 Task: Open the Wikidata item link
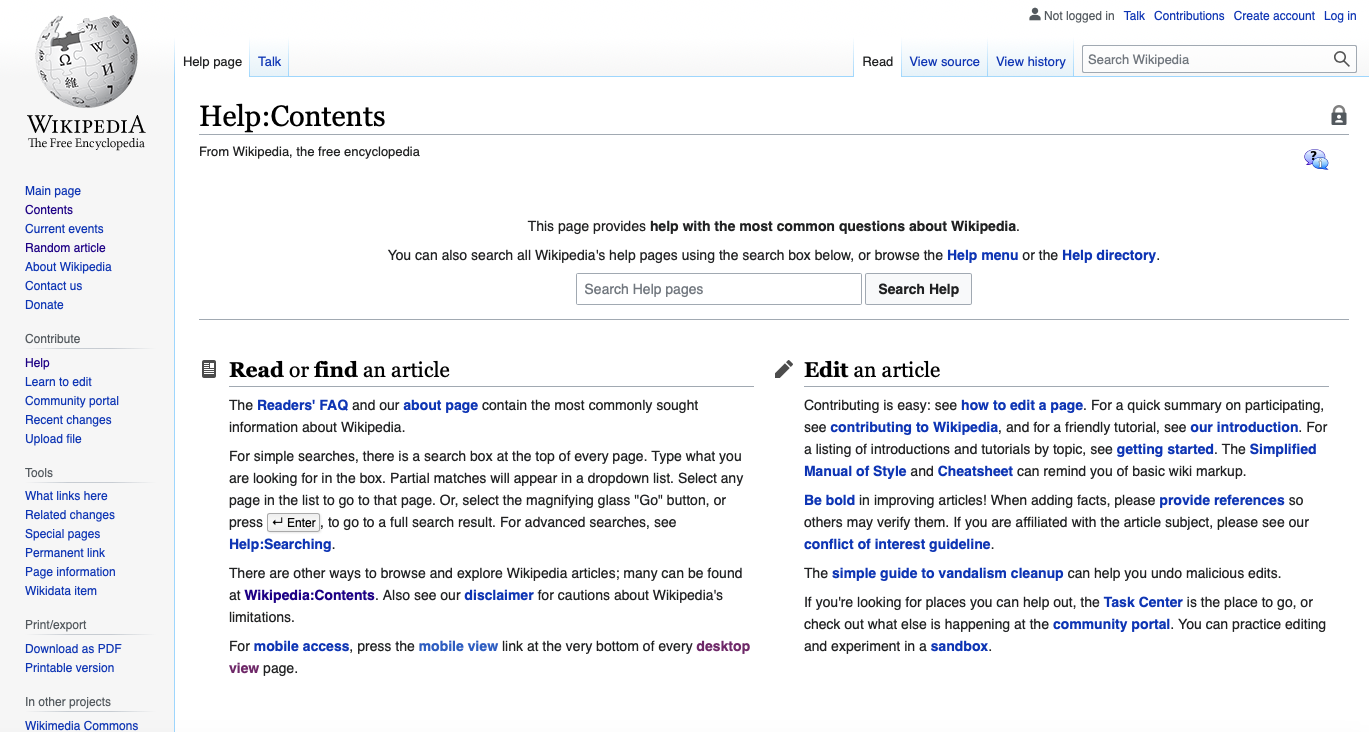pos(61,591)
